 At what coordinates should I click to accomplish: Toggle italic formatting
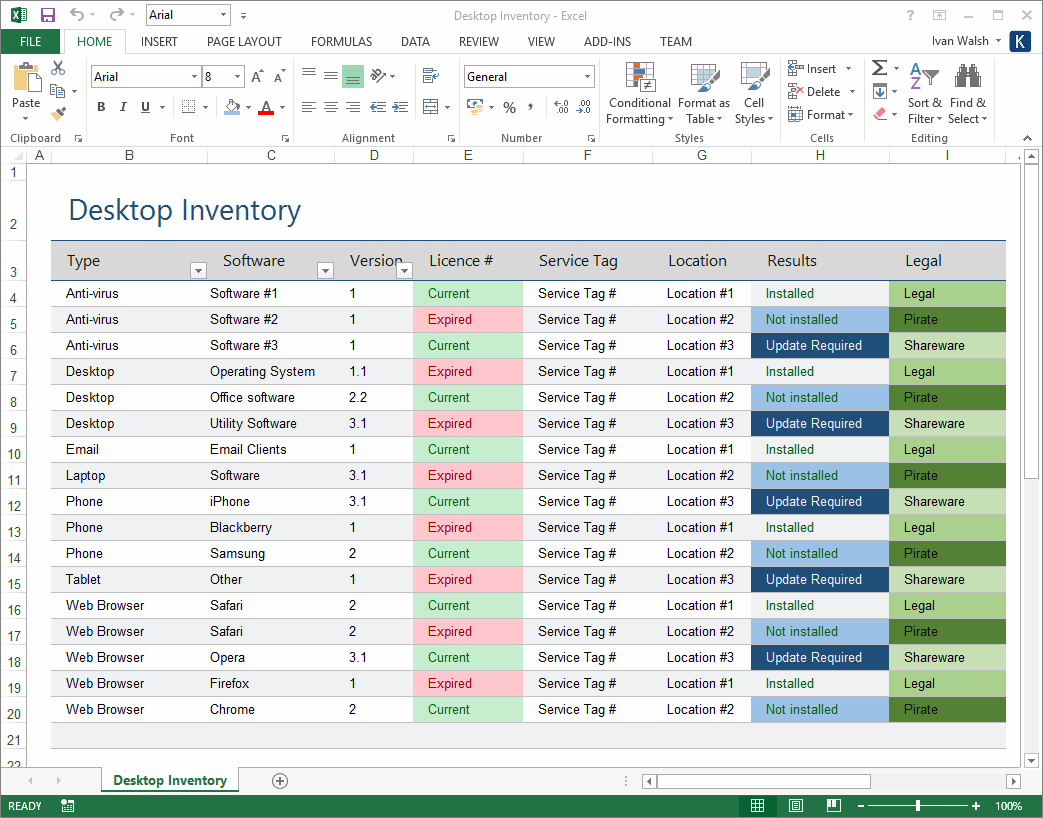point(123,106)
